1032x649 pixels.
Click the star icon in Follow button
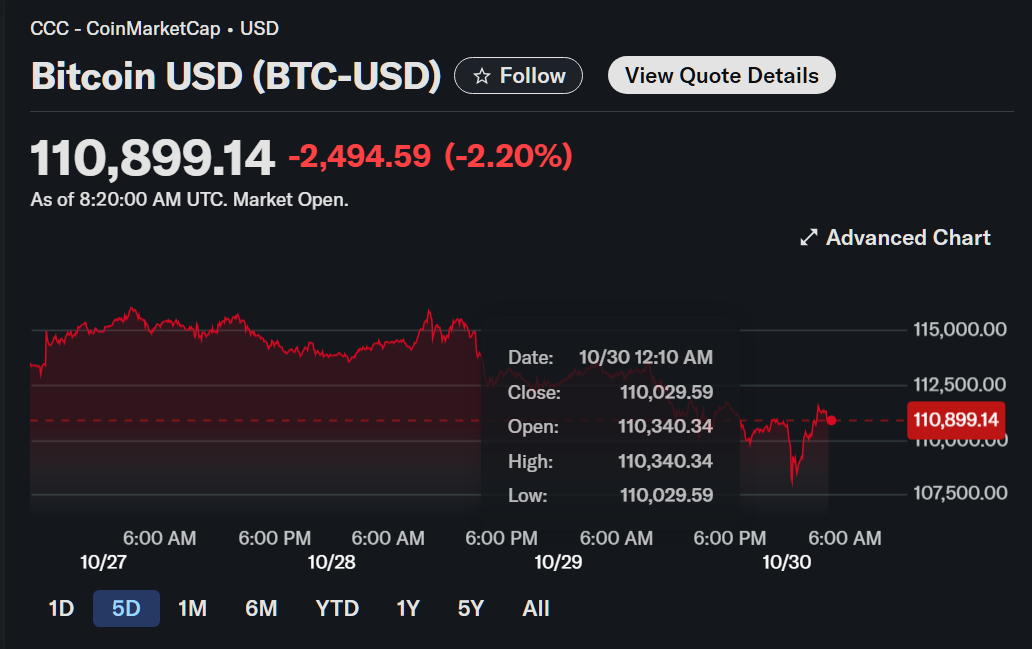[x=481, y=76]
